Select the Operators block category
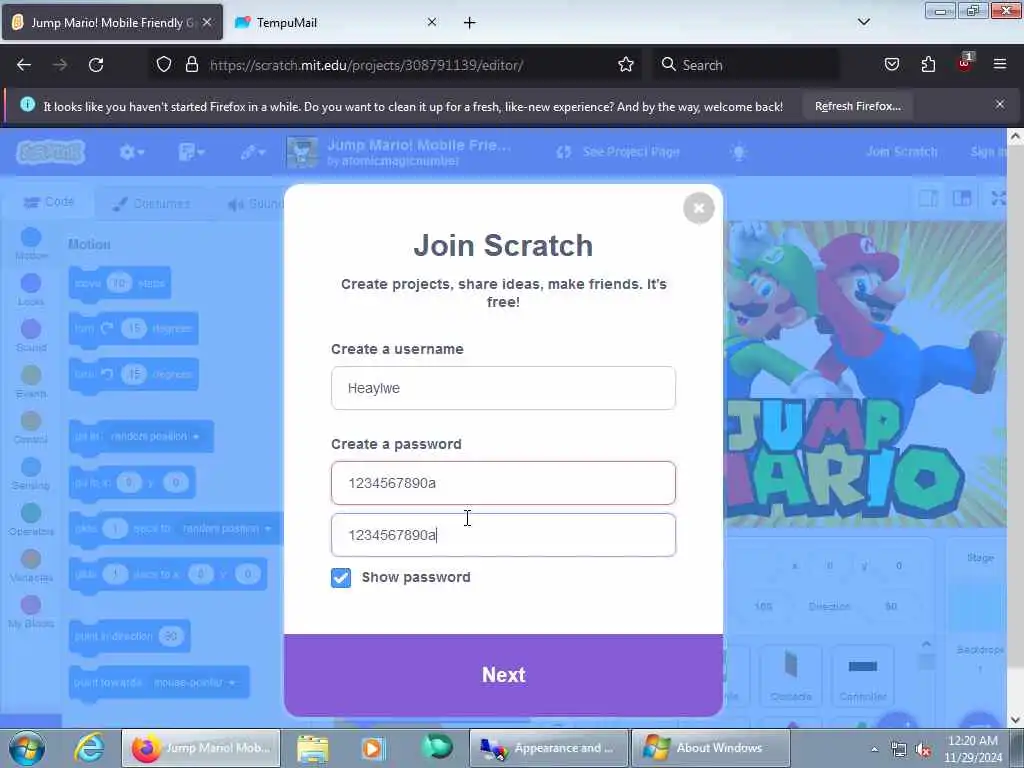The width and height of the screenshot is (1024, 768). pyautogui.click(x=31, y=520)
